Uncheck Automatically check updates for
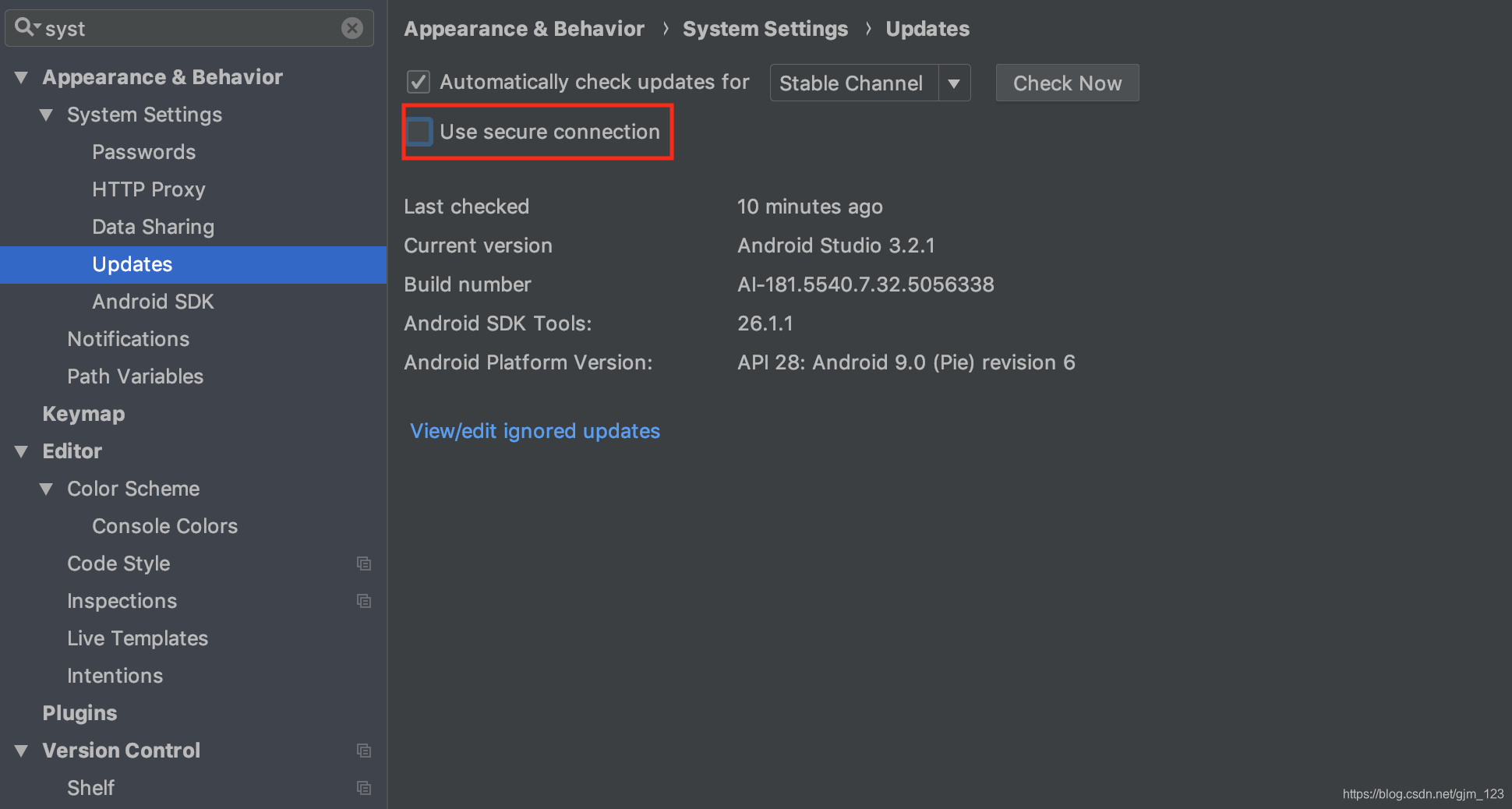The height and width of the screenshot is (809, 1512). [419, 82]
